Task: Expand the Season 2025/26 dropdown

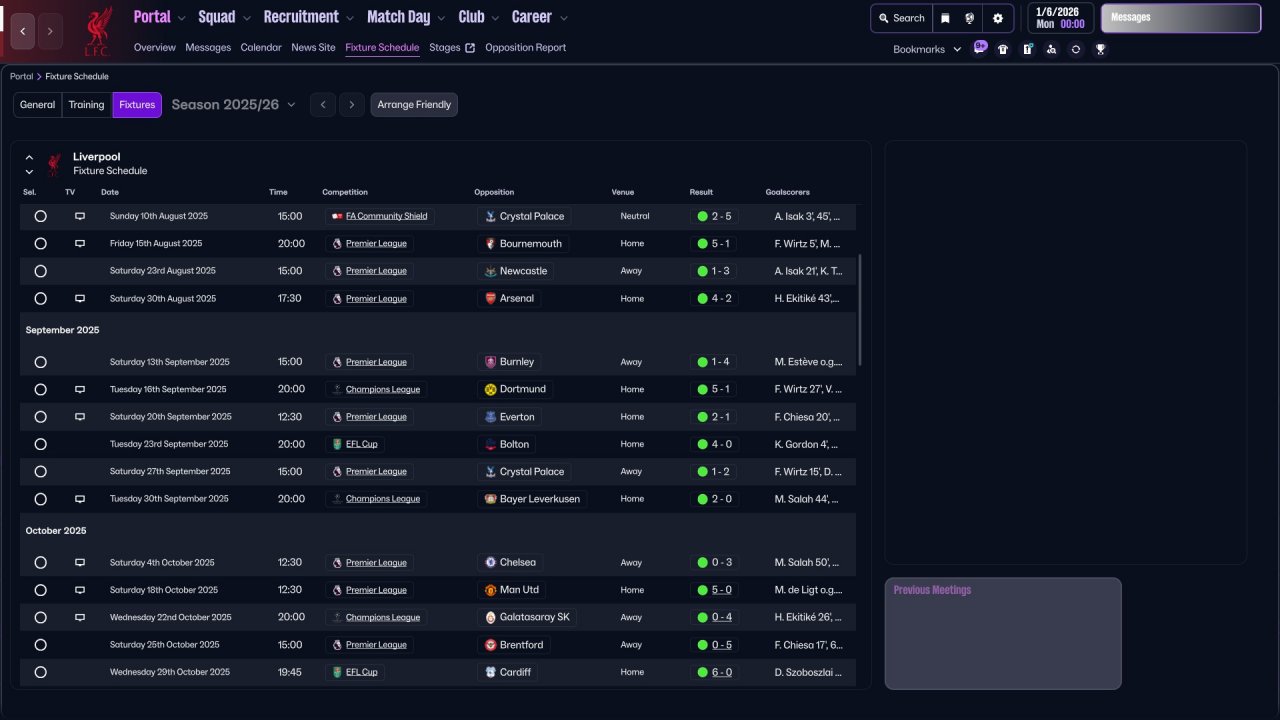Action: click(x=234, y=105)
